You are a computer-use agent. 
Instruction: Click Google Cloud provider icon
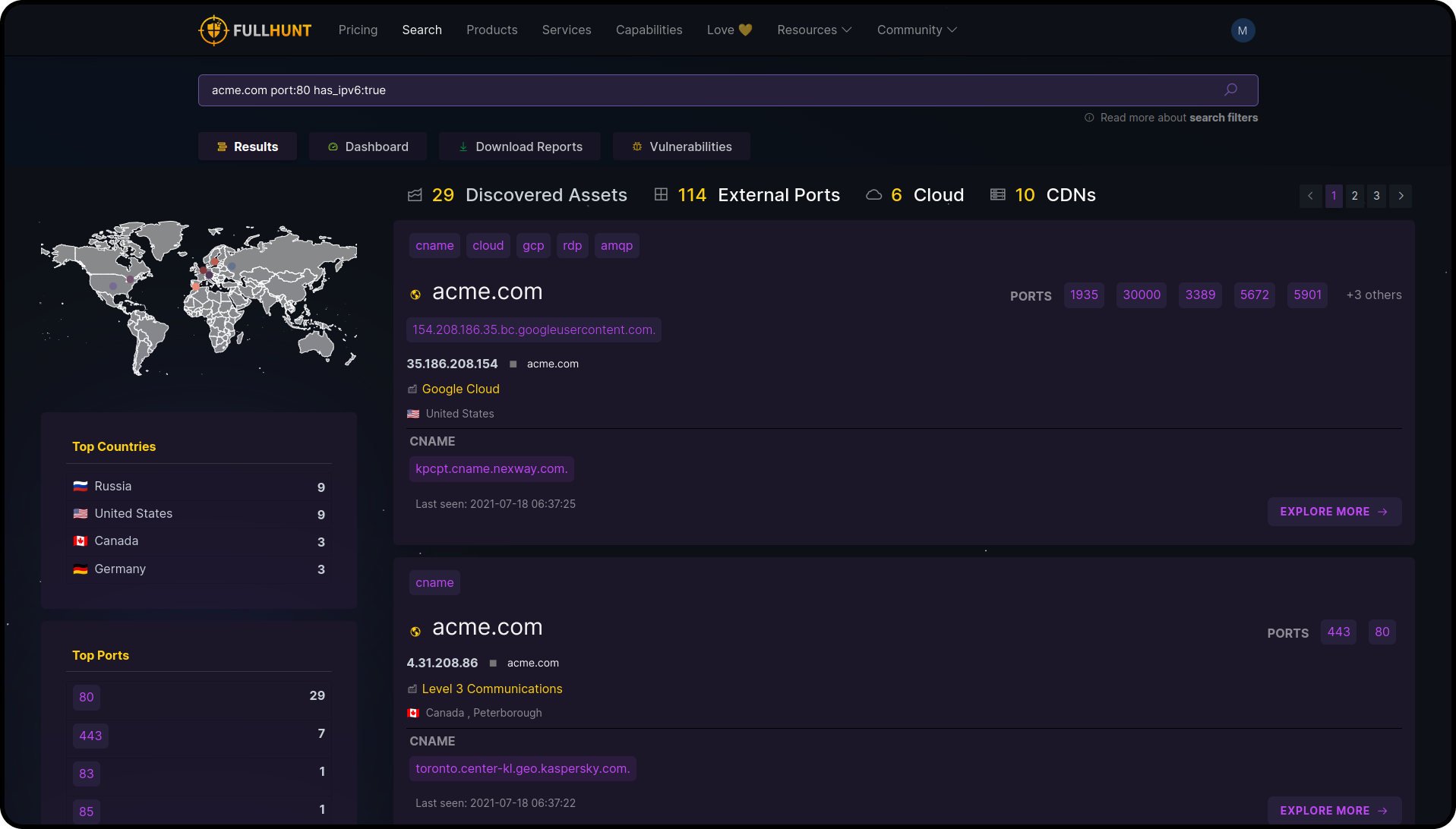coord(412,389)
